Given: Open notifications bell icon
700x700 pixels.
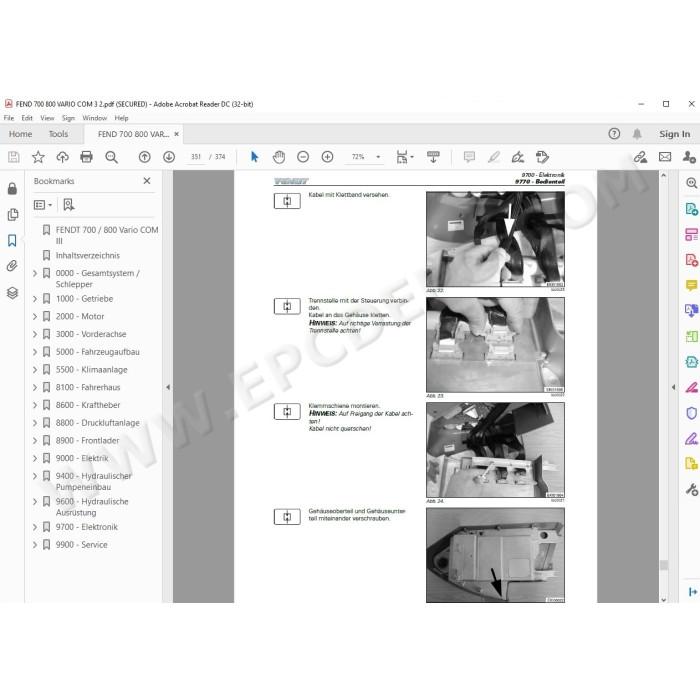Looking at the screenshot, I should [637, 133].
